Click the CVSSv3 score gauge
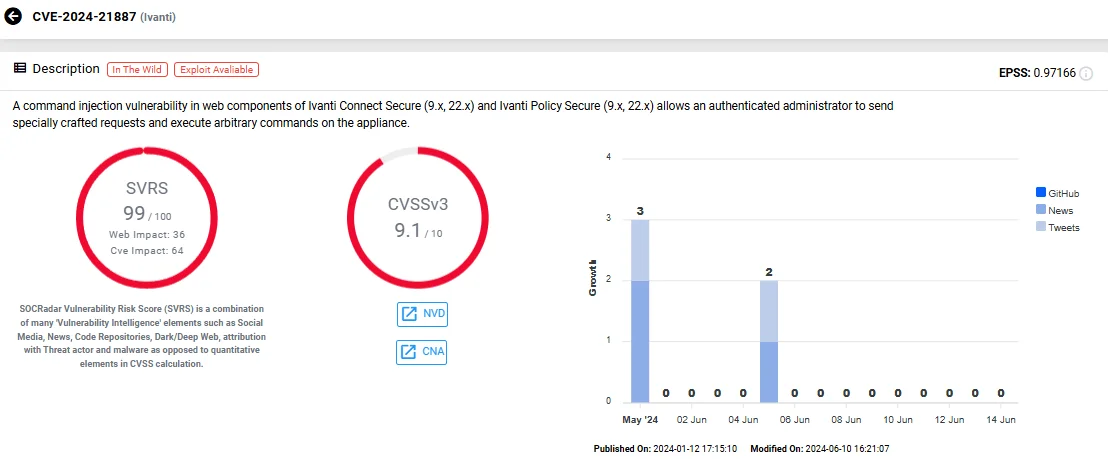Screen dimensions: 1108x459 [418, 217]
